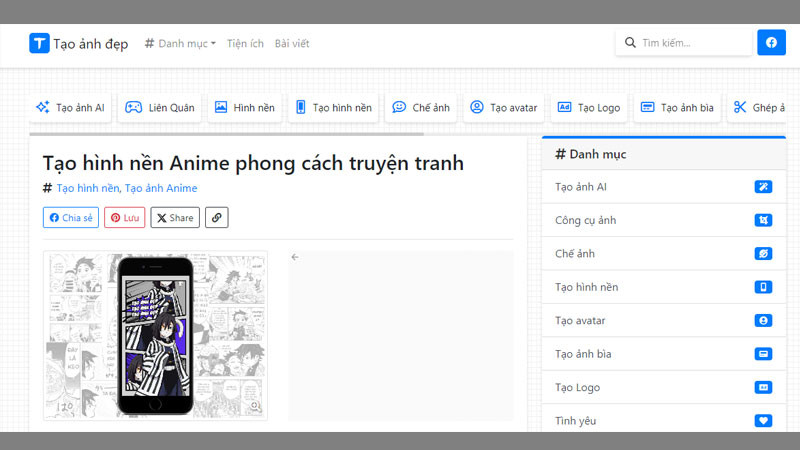Click the badge beside sidebar Tạo Logo

point(763,387)
